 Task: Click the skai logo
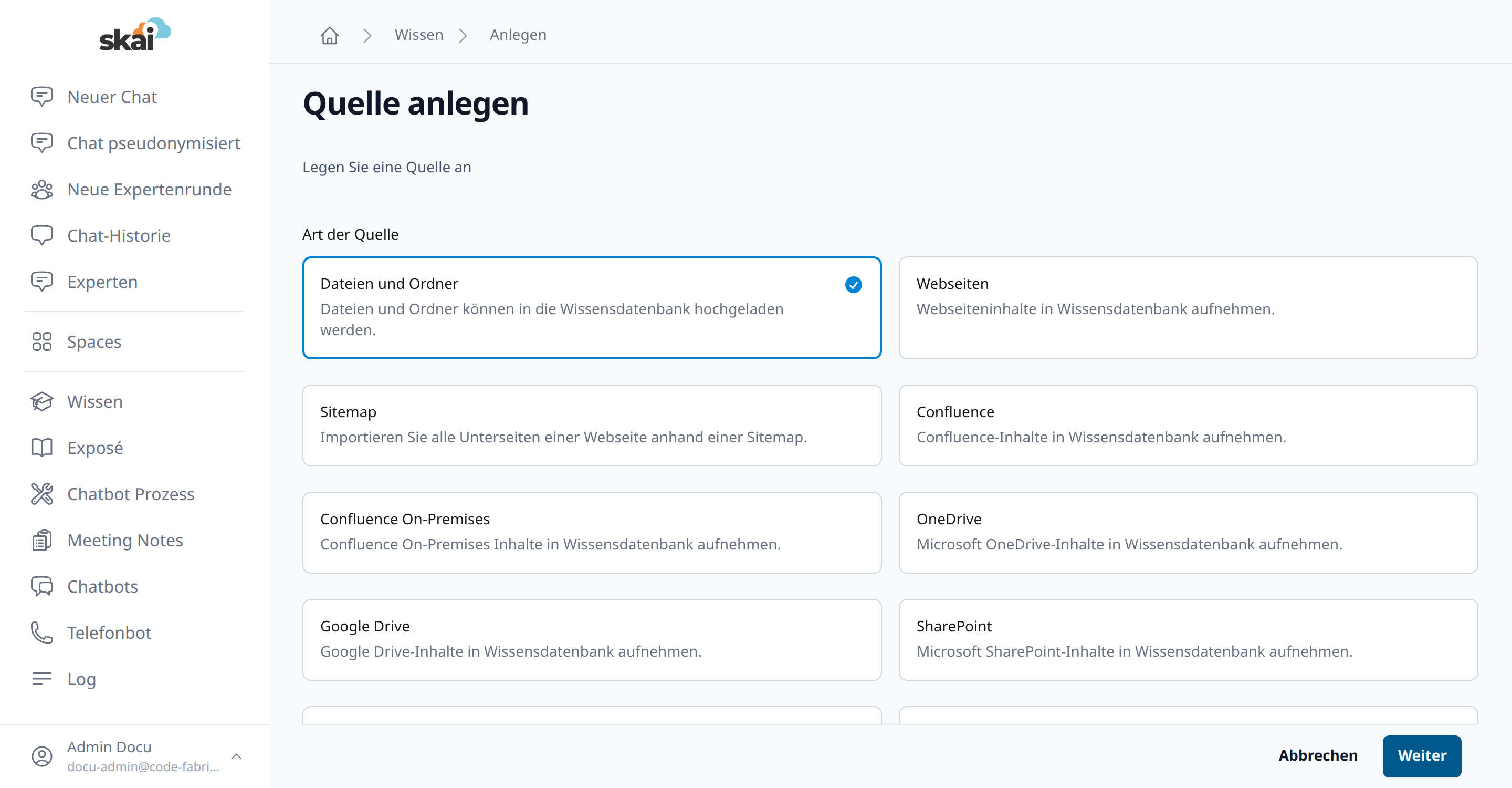[x=134, y=34]
